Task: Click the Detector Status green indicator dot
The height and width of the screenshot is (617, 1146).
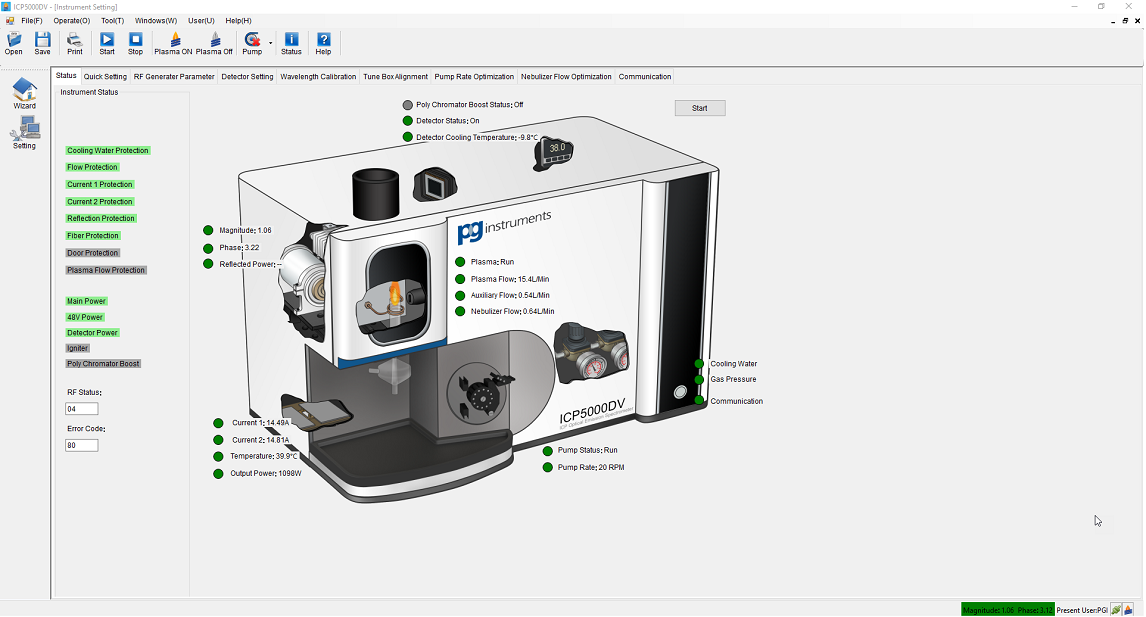Action: coord(408,121)
